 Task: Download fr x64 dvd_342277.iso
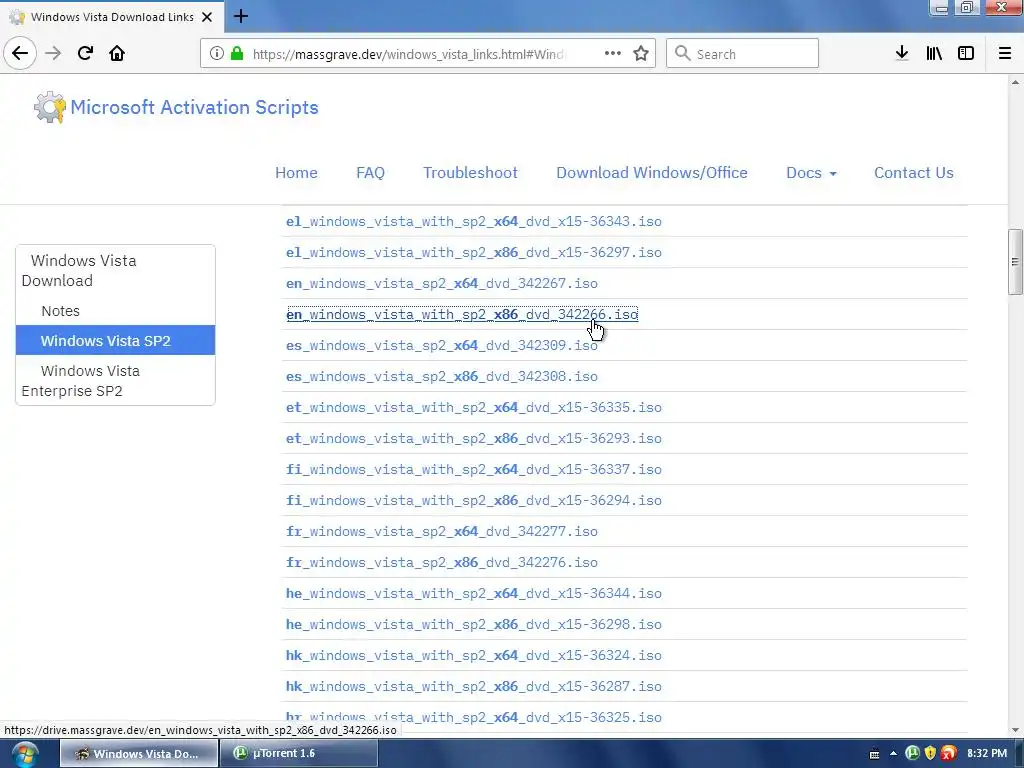(441, 532)
